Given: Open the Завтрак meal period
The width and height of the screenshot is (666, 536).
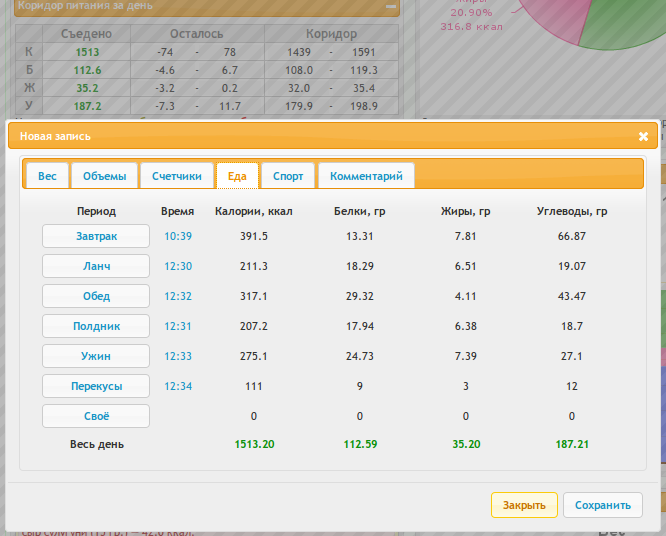Looking at the screenshot, I should 96,236.
